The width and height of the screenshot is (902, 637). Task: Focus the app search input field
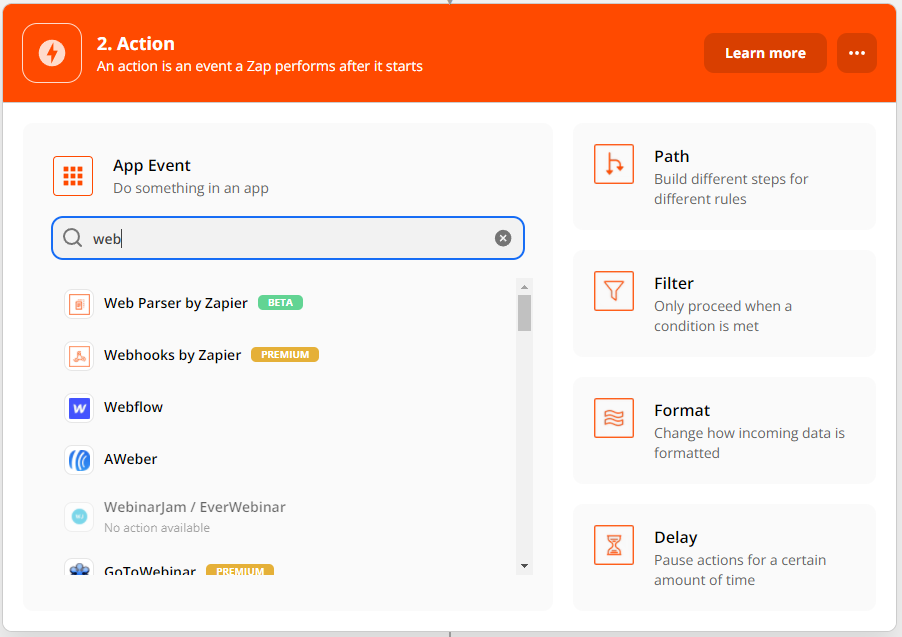[288, 238]
